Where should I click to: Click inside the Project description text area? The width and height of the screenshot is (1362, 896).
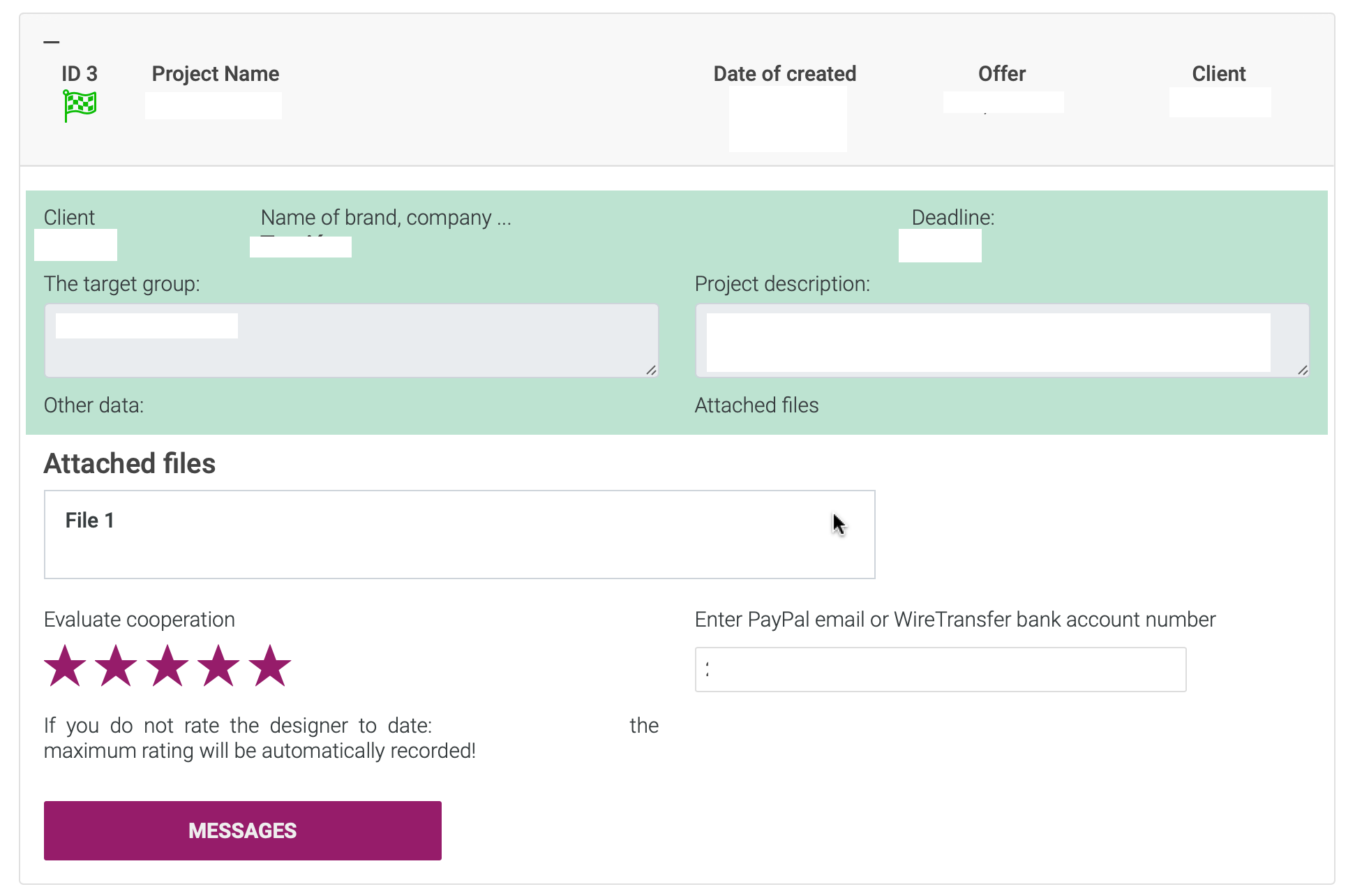[x=1002, y=341]
